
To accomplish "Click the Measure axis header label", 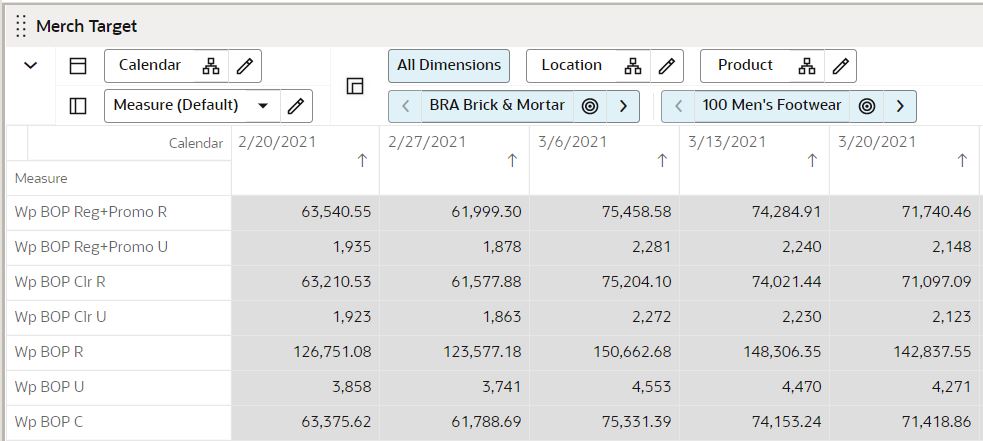I will point(41,179).
